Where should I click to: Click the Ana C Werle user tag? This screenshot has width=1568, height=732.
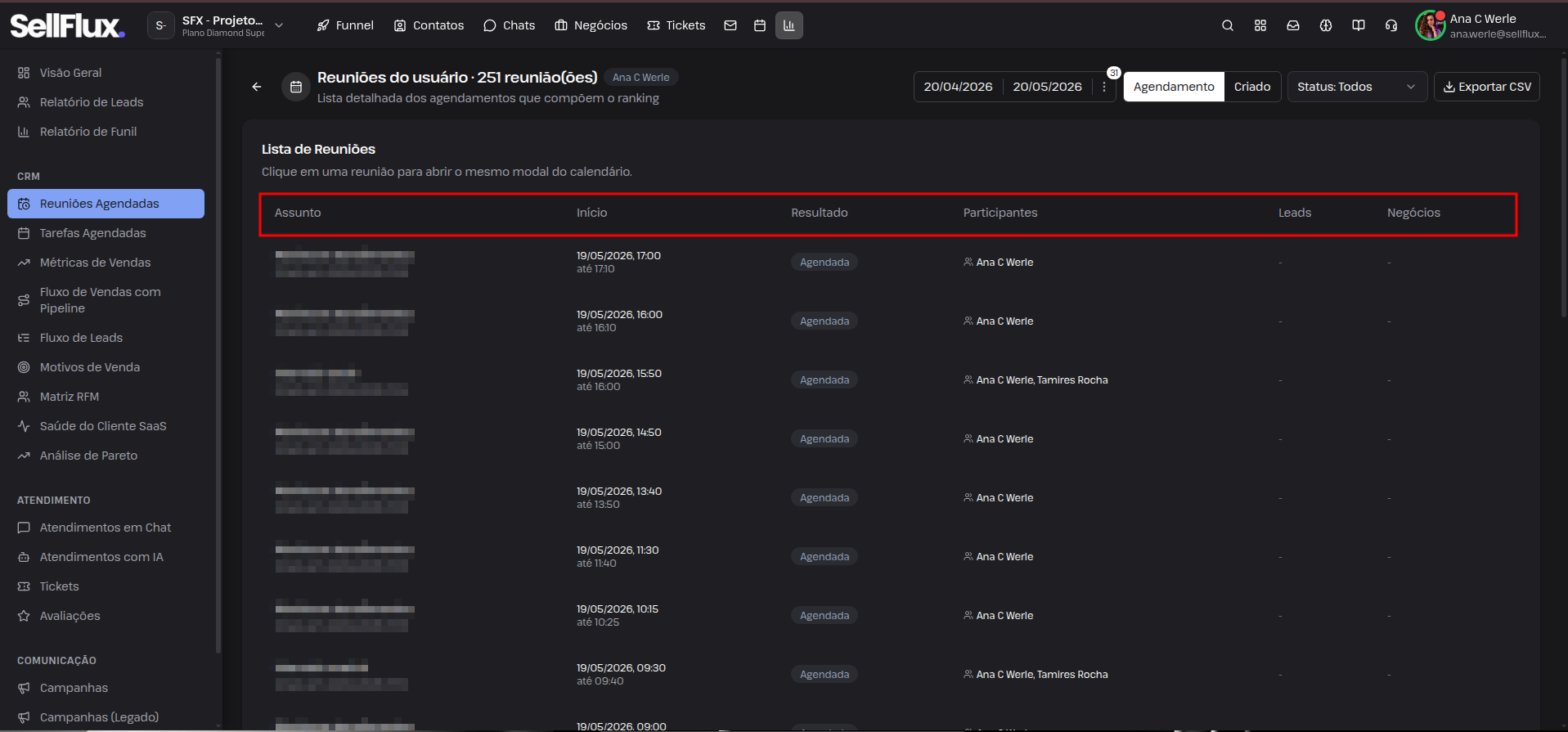[641, 78]
